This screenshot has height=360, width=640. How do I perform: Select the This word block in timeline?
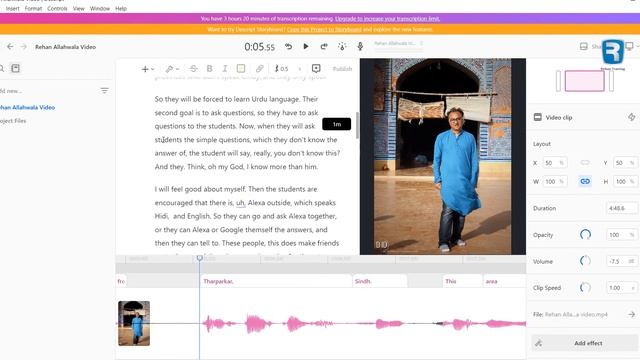[462, 281]
